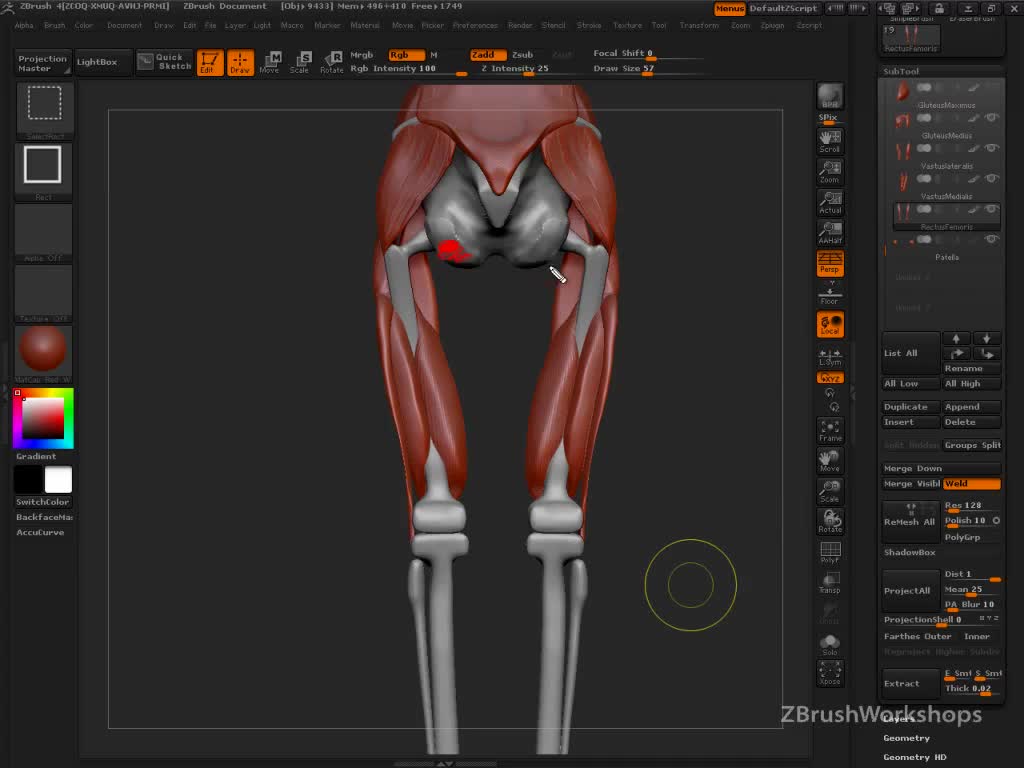The image size is (1024, 768).
Task: Hide the VastusLateralis subtool via eye icon
Action: click(x=991, y=148)
